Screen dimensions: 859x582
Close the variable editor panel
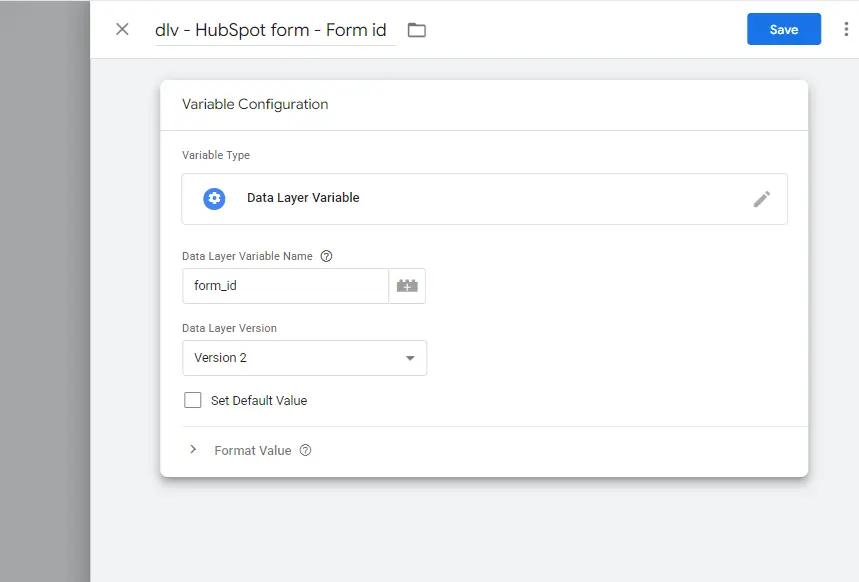(x=122, y=29)
